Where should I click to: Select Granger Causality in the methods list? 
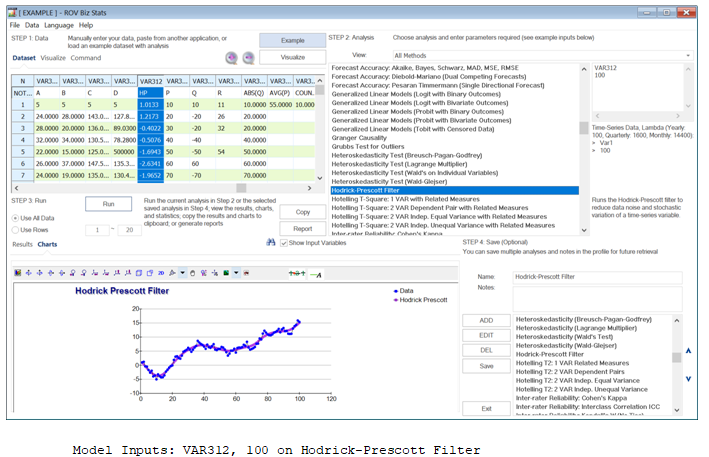click(x=359, y=138)
